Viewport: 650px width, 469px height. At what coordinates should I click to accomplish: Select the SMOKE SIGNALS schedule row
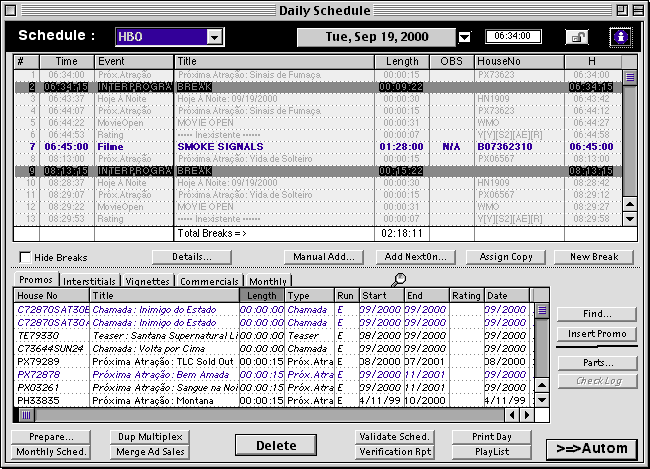[318, 147]
